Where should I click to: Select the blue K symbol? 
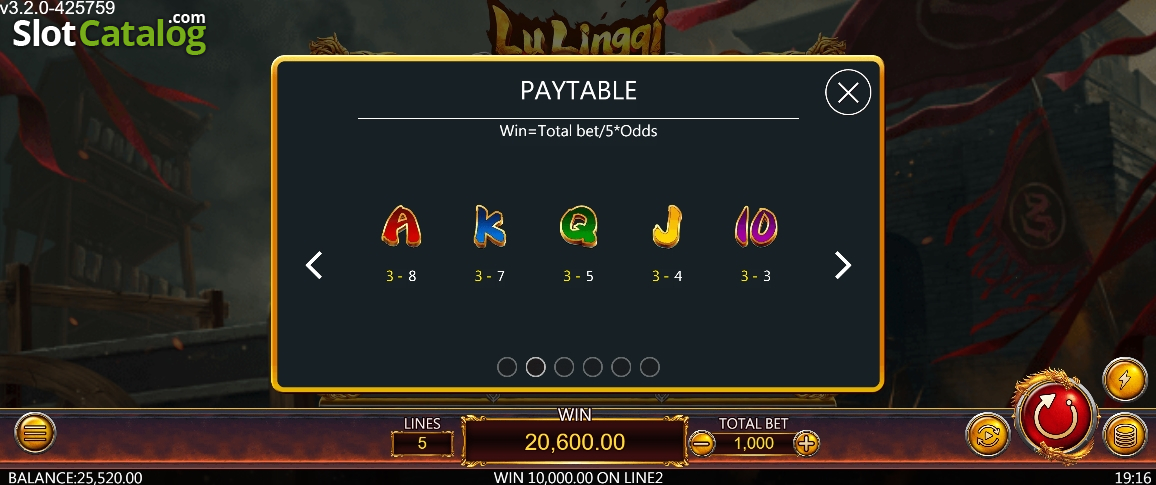pos(490,226)
